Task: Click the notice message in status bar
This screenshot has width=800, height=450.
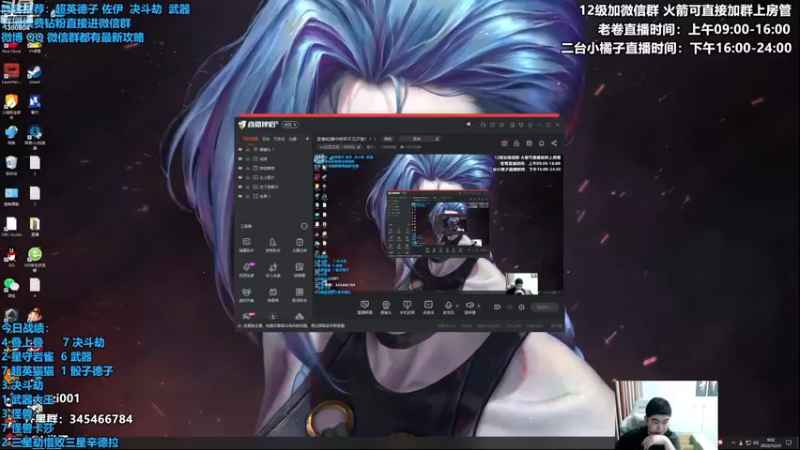Action: (294, 326)
